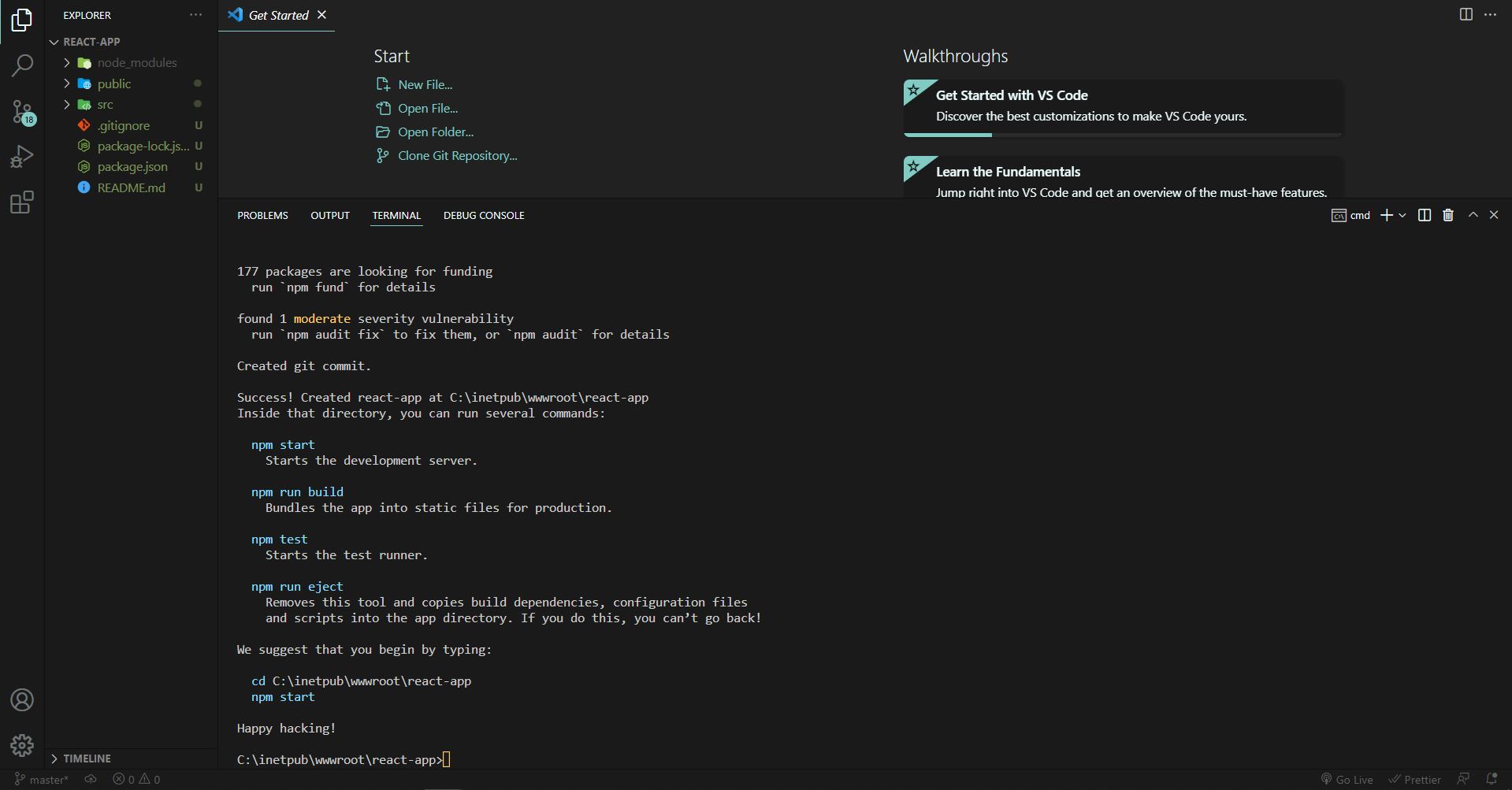This screenshot has width=1512, height=790.
Task: Open the Accounts icon
Action: 22,700
